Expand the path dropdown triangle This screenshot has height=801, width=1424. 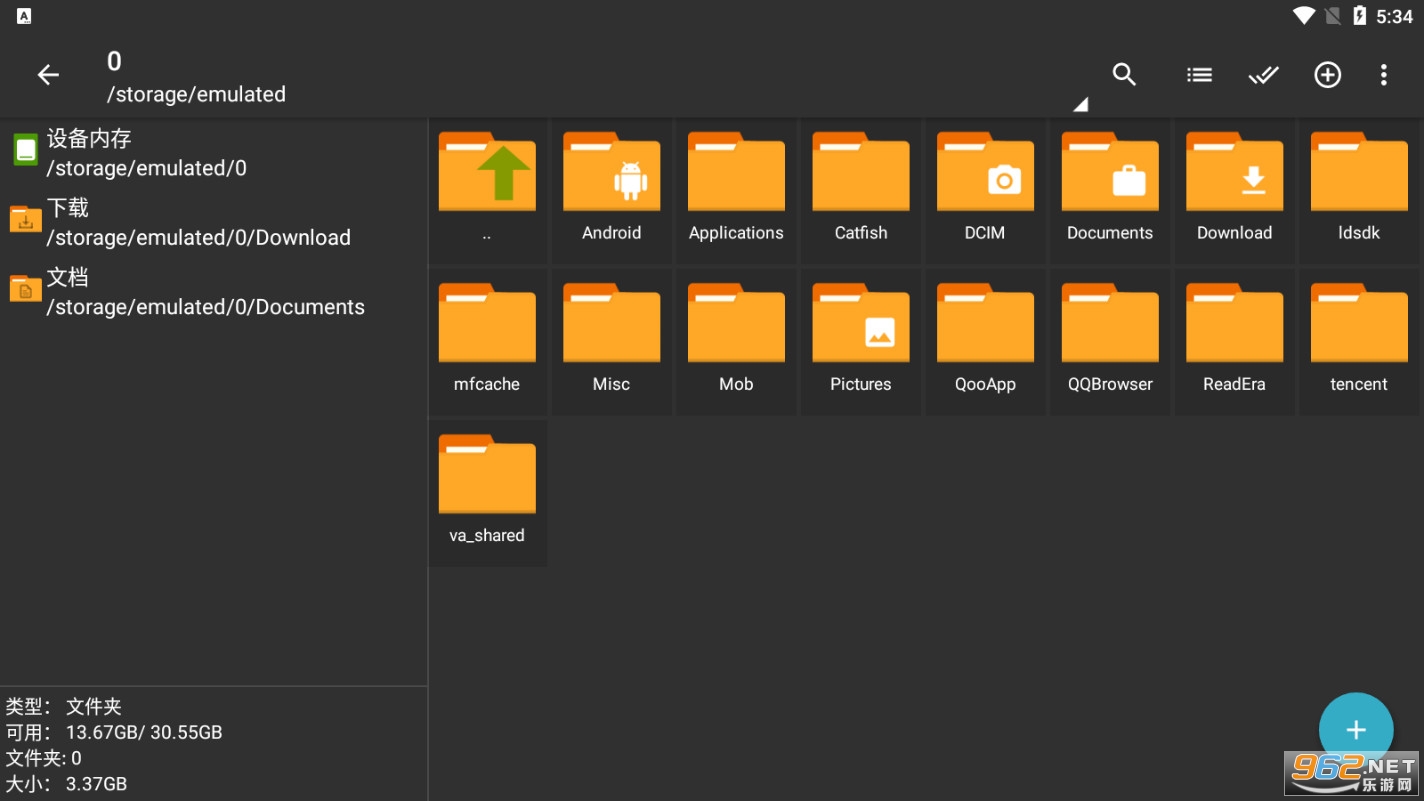click(x=1080, y=104)
